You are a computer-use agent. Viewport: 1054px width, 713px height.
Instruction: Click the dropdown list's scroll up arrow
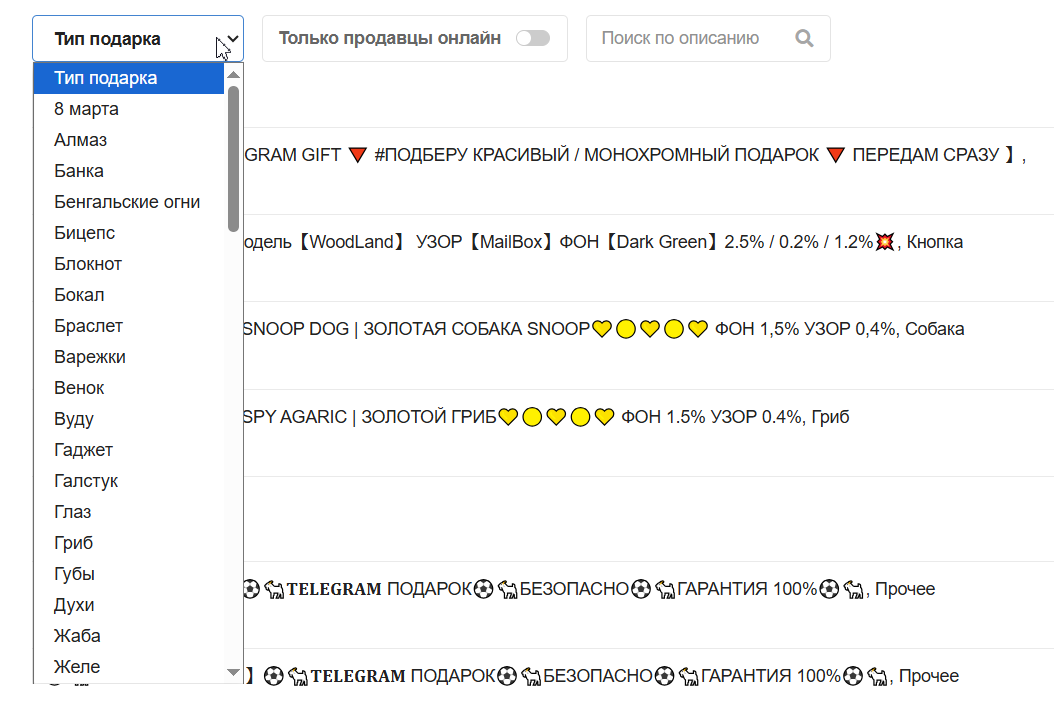(x=233, y=74)
